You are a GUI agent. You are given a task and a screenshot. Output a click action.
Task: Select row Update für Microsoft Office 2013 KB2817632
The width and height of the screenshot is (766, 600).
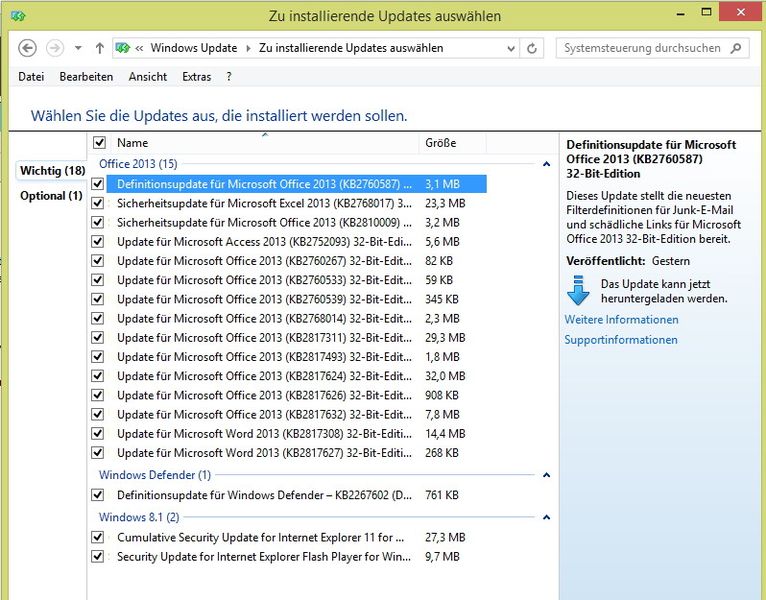click(297, 414)
